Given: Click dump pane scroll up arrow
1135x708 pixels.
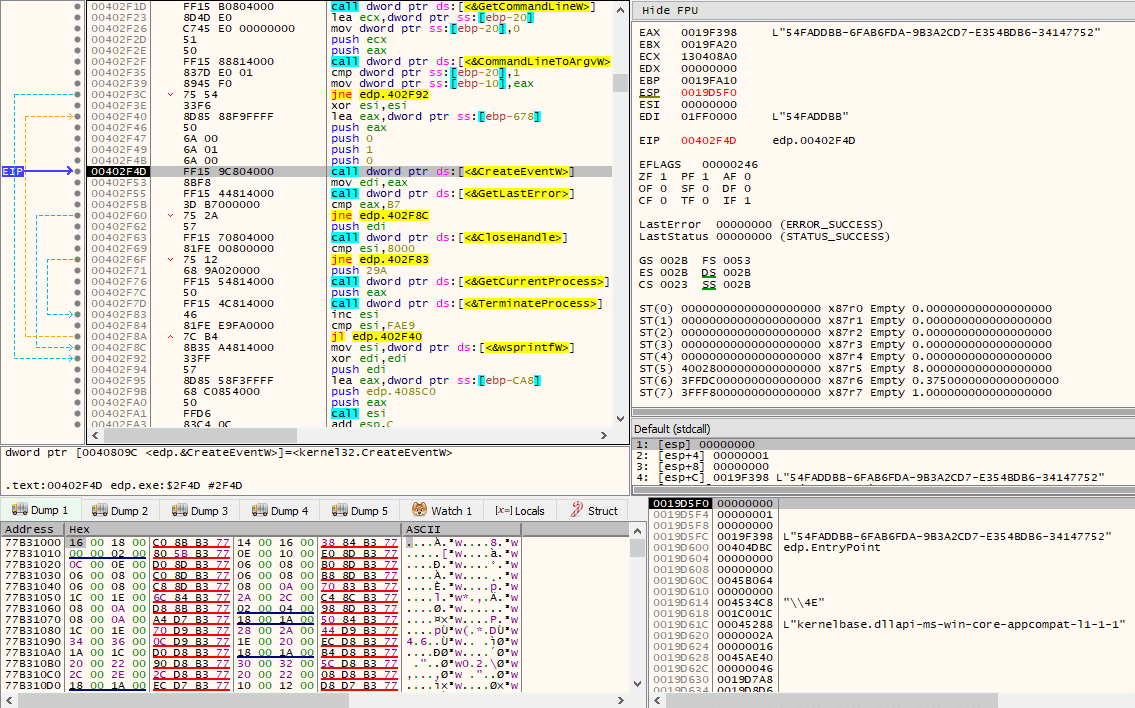Looking at the screenshot, I should point(637,531).
